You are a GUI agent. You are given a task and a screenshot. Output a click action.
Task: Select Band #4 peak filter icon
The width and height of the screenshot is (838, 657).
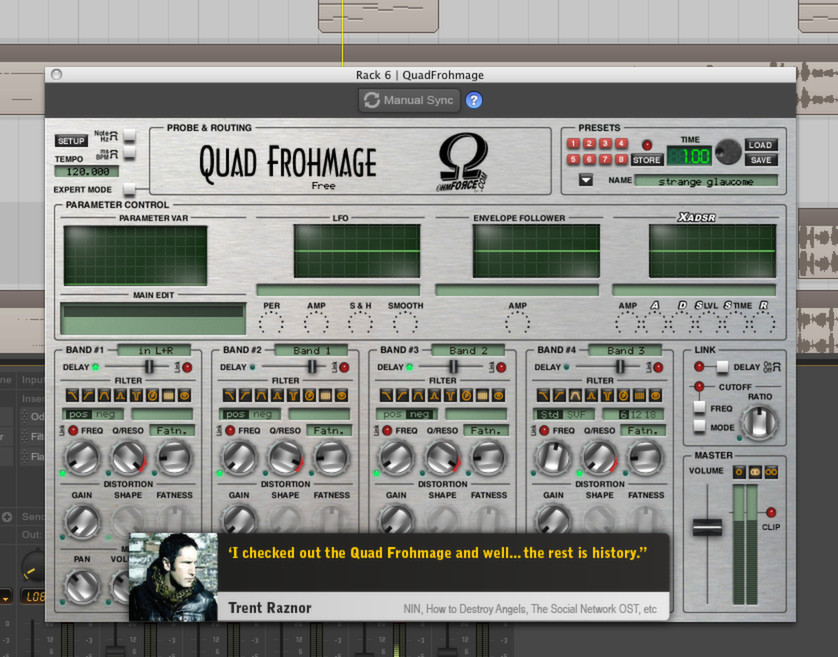click(592, 395)
